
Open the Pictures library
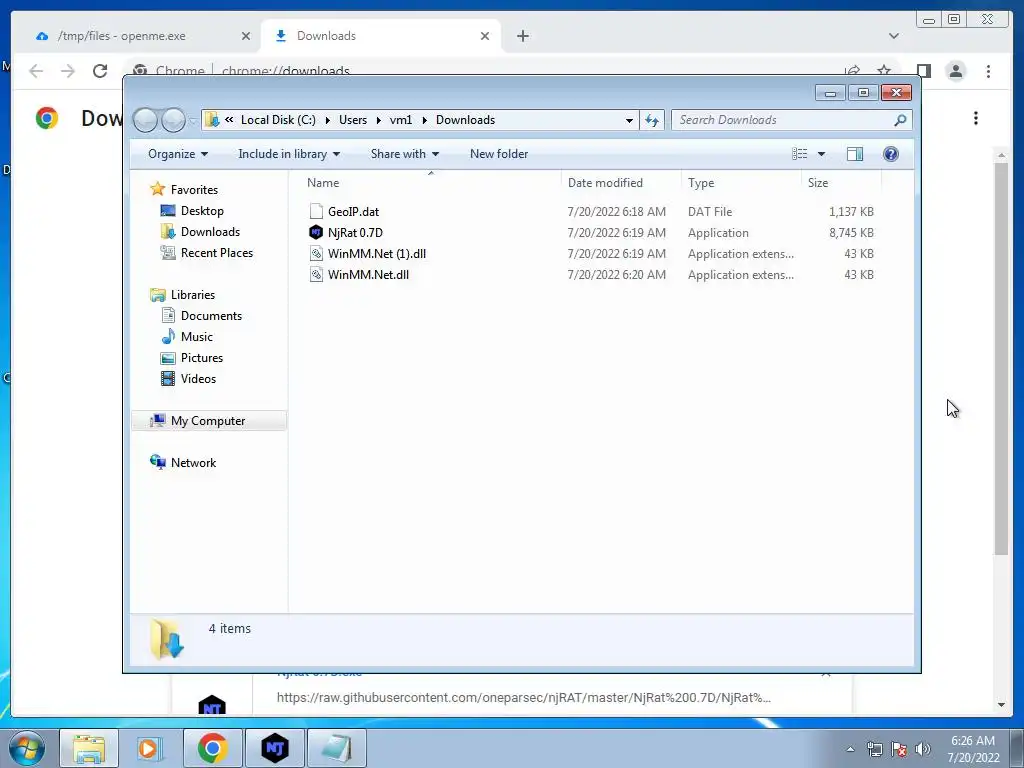point(201,357)
